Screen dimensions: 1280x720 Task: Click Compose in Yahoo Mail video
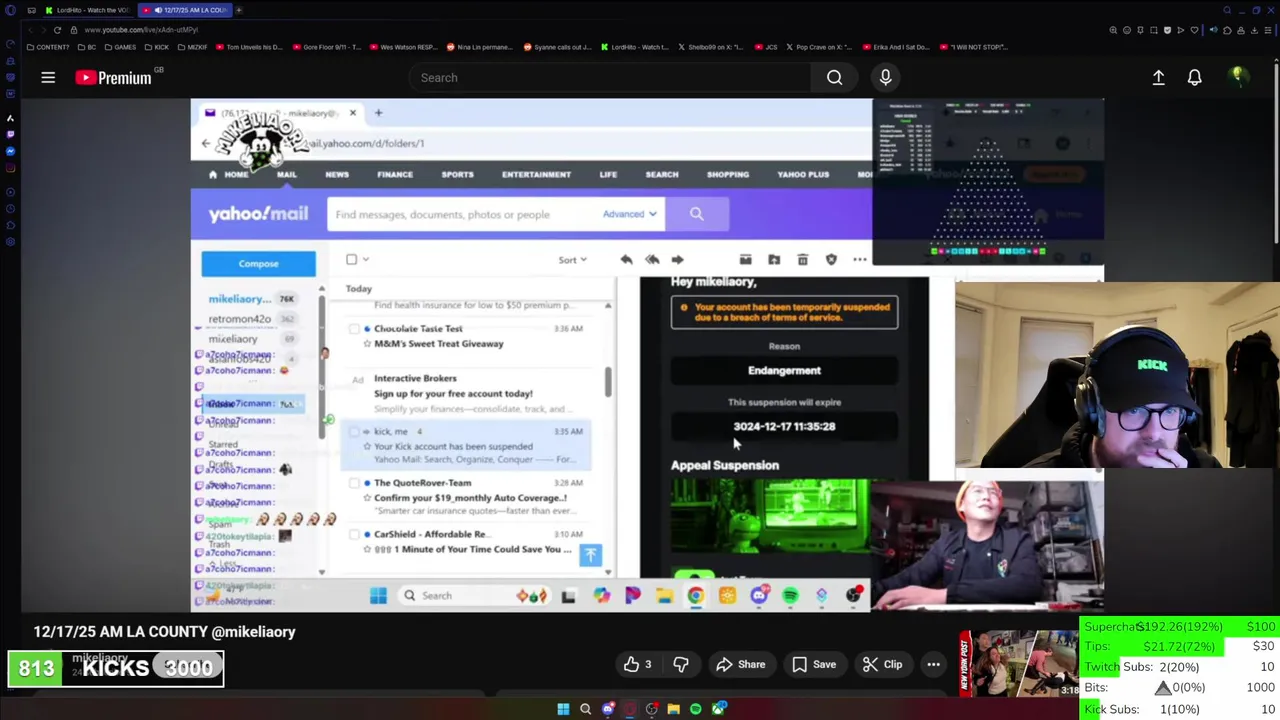click(258, 264)
